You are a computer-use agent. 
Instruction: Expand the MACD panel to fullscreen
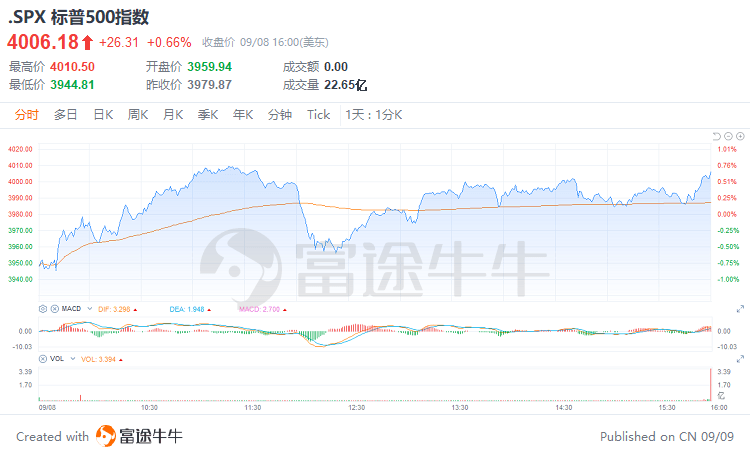[x=740, y=309]
